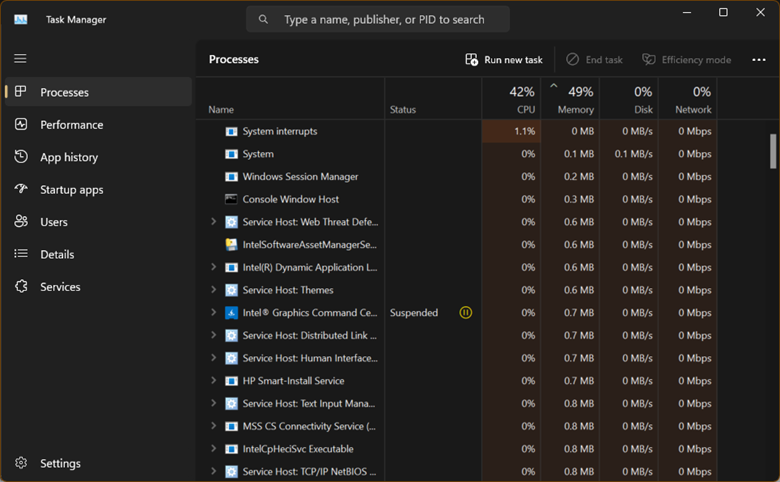Select the System process row
This screenshot has width=780, height=482.
pos(457,154)
